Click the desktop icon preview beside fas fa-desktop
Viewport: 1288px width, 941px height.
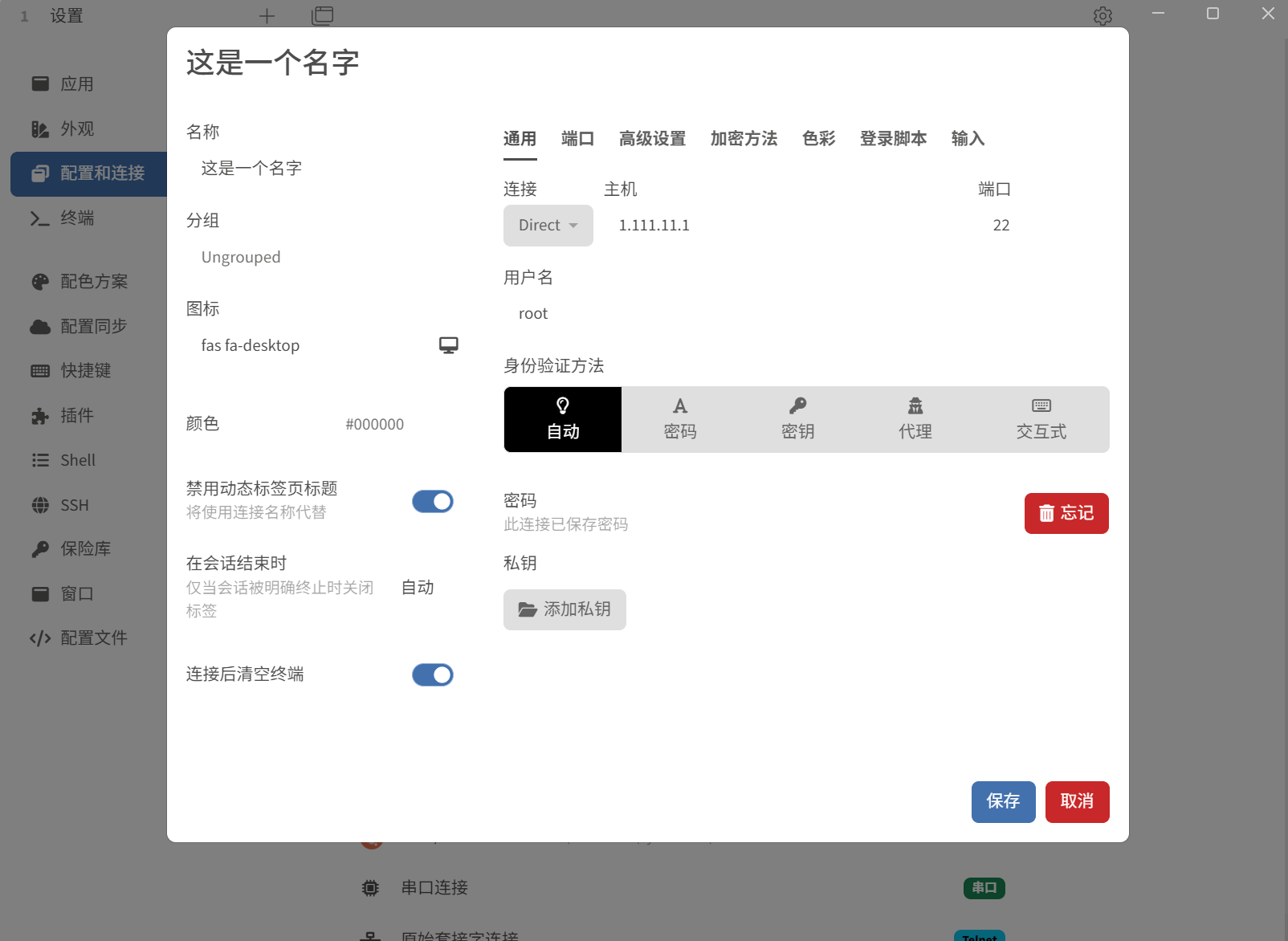click(x=449, y=345)
